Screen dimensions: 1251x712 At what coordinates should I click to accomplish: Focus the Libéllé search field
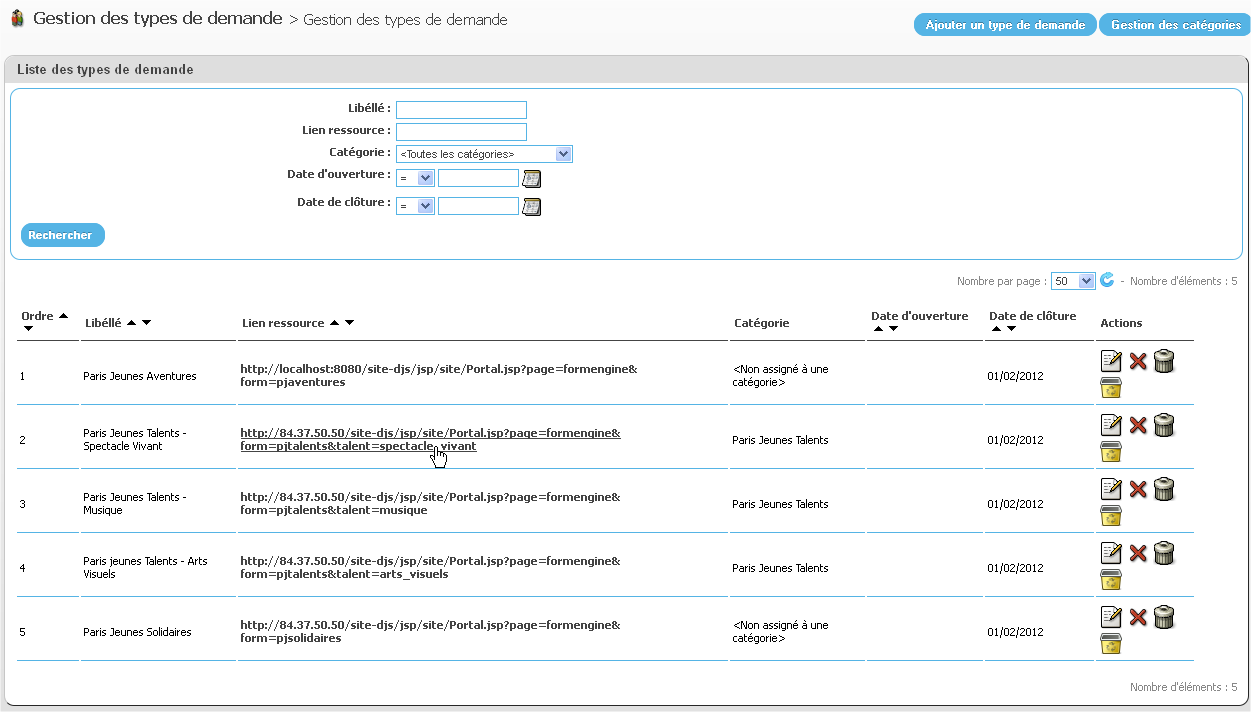[461, 110]
